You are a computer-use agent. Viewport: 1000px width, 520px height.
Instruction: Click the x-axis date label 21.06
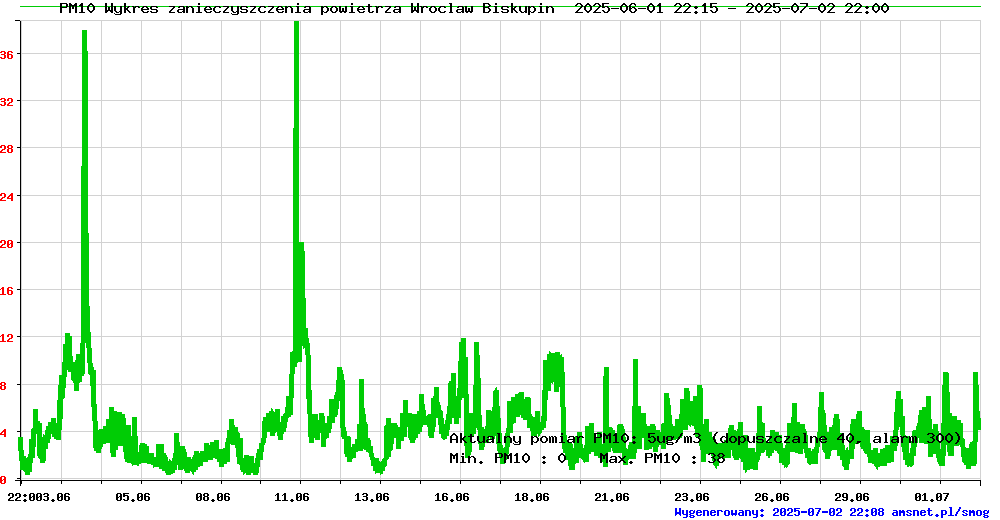tap(612, 497)
